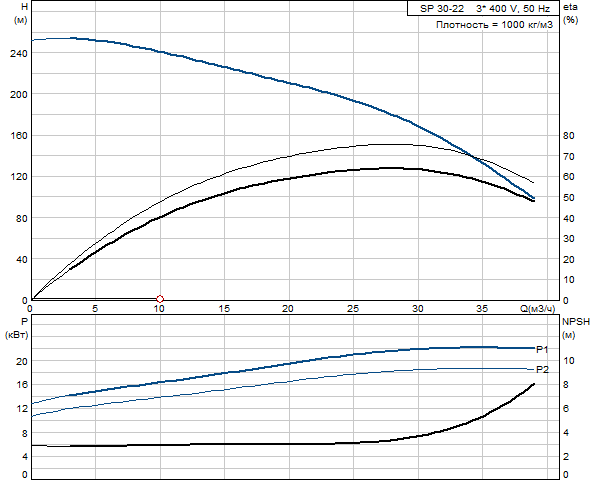Click the 160 value on H axis
Image resolution: width=592 pixels, height=480 pixels.
(x=19, y=136)
